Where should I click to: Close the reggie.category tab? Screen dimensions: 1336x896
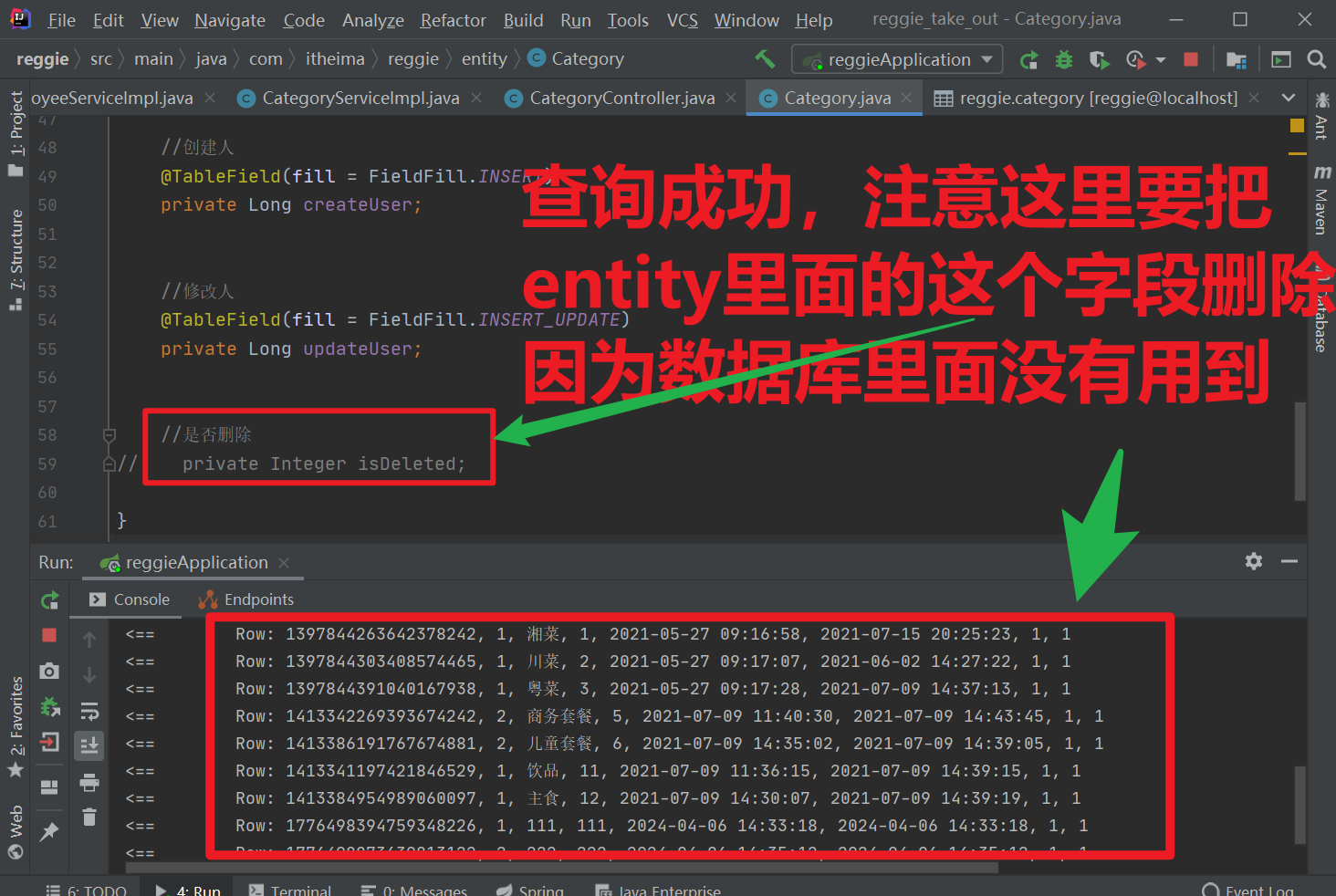click(x=1254, y=98)
